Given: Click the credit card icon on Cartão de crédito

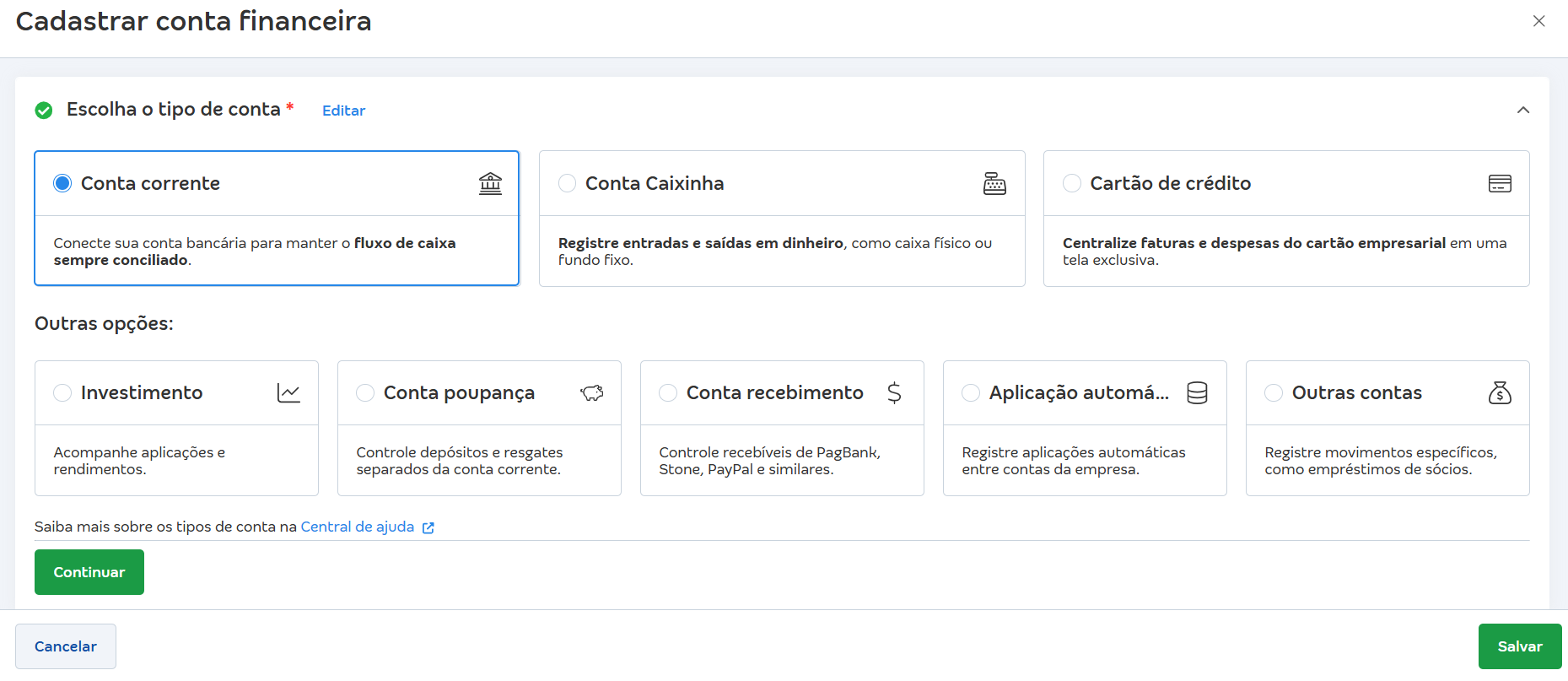Looking at the screenshot, I should [x=1499, y=183].
